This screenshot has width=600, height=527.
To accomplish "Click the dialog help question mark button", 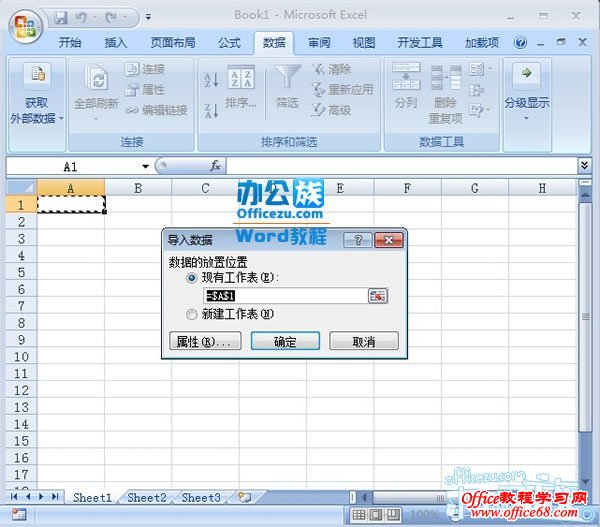I will pyautogui.click(x=358, y=240).
